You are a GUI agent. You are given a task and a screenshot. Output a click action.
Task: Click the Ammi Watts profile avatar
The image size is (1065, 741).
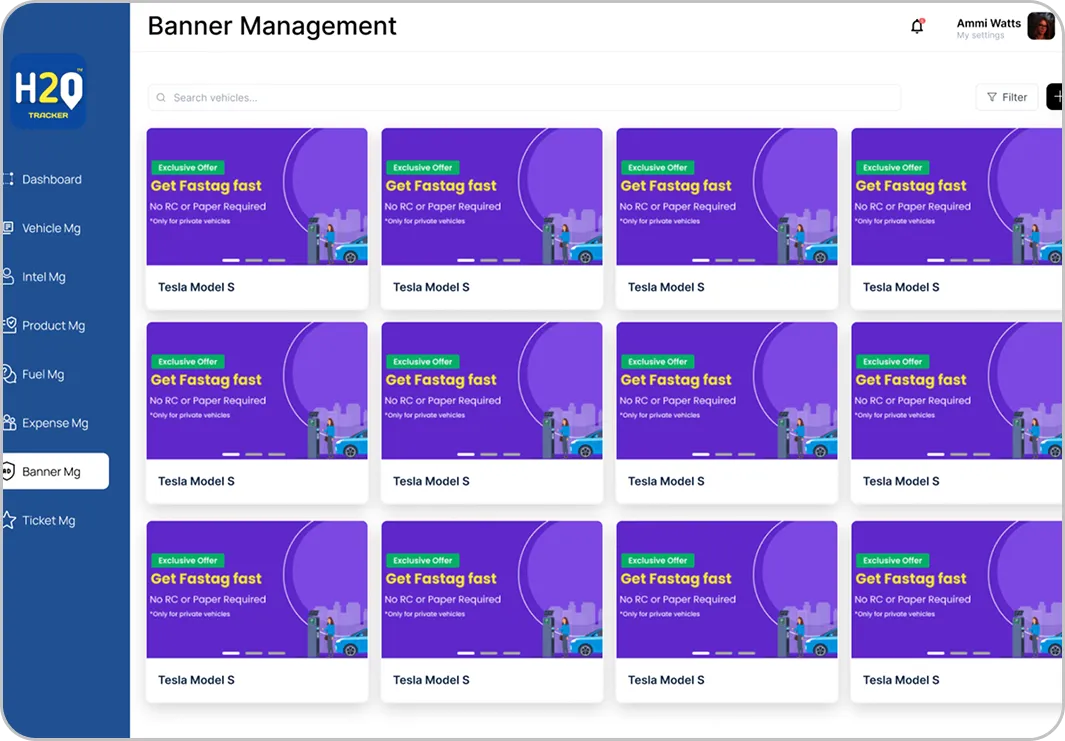(1041, 27)
